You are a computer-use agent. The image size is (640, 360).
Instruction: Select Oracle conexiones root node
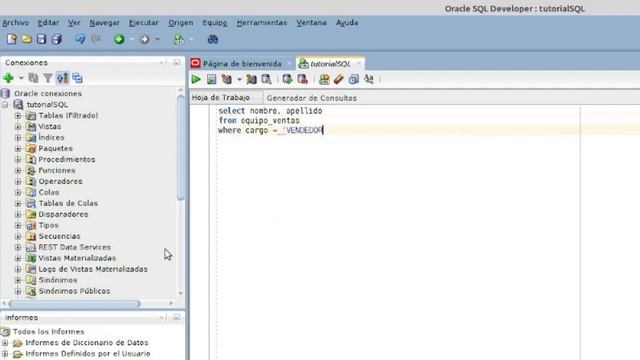(x=48, y=93)
